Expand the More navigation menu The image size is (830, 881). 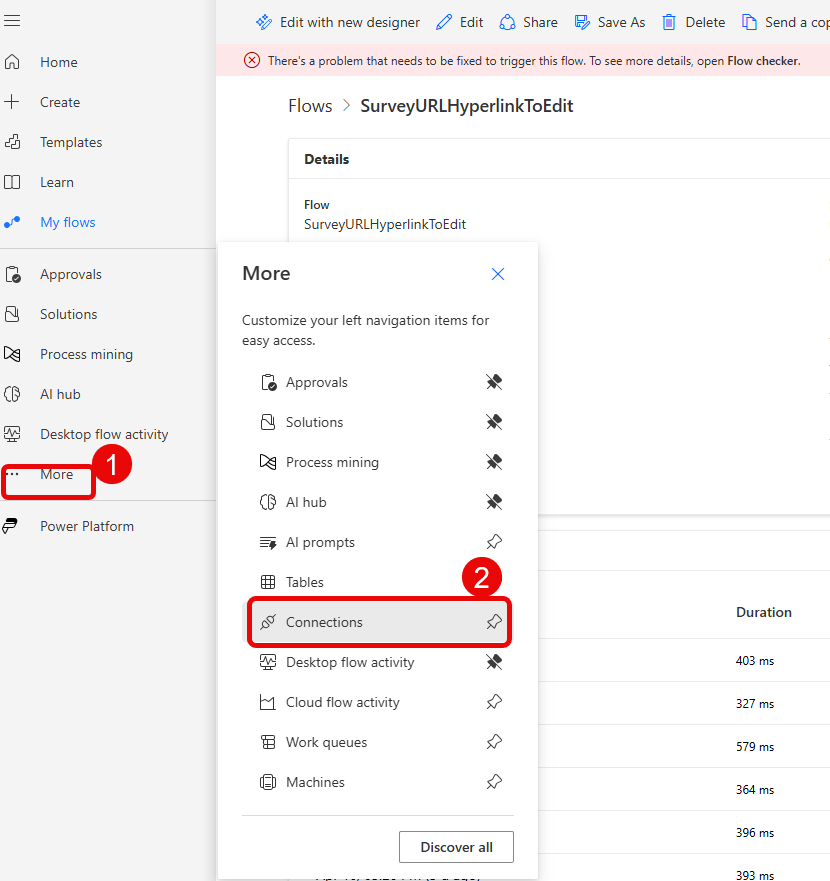point(56,474)
